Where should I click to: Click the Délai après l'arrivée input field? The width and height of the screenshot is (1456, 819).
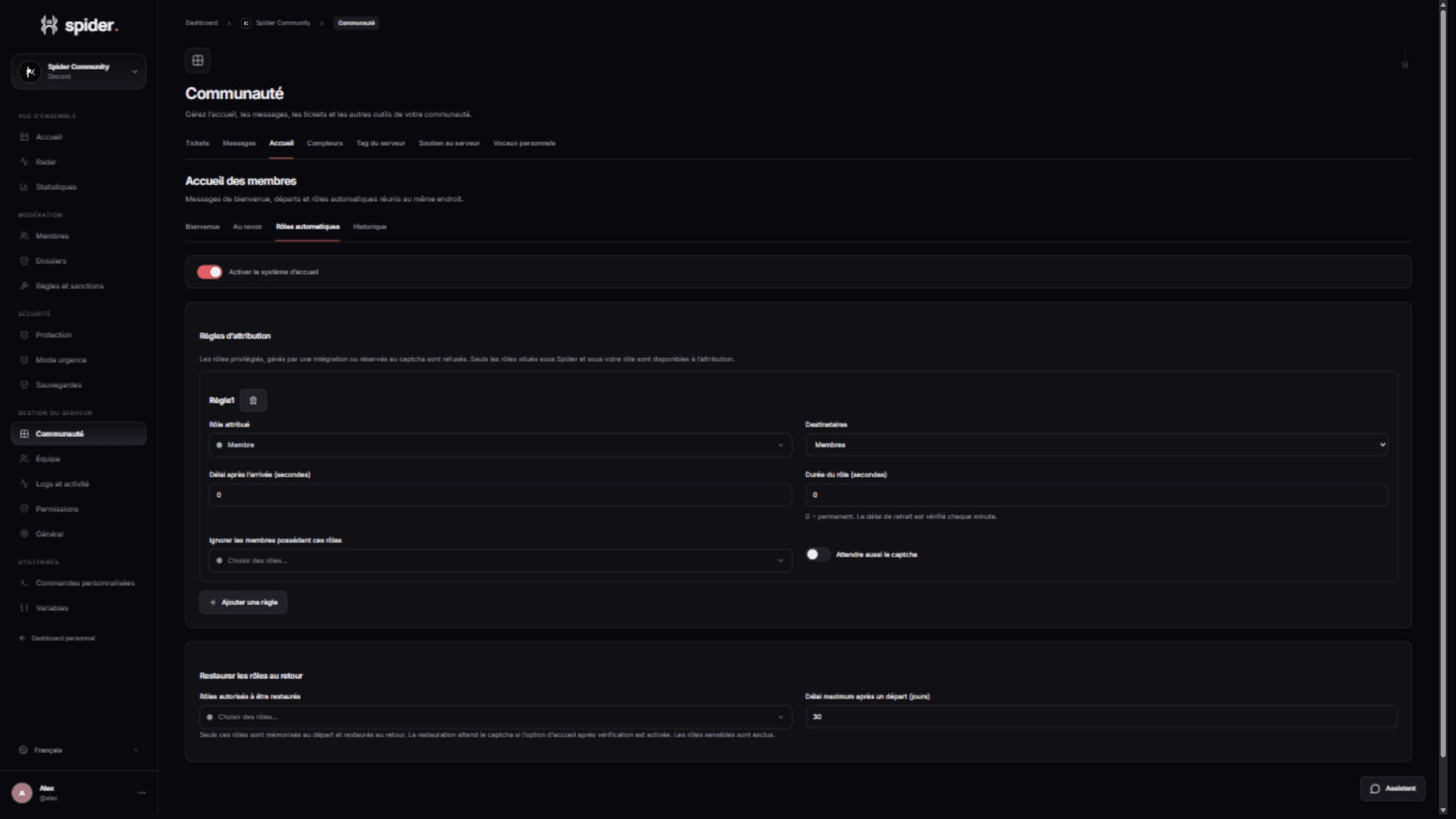pos(500,495)
